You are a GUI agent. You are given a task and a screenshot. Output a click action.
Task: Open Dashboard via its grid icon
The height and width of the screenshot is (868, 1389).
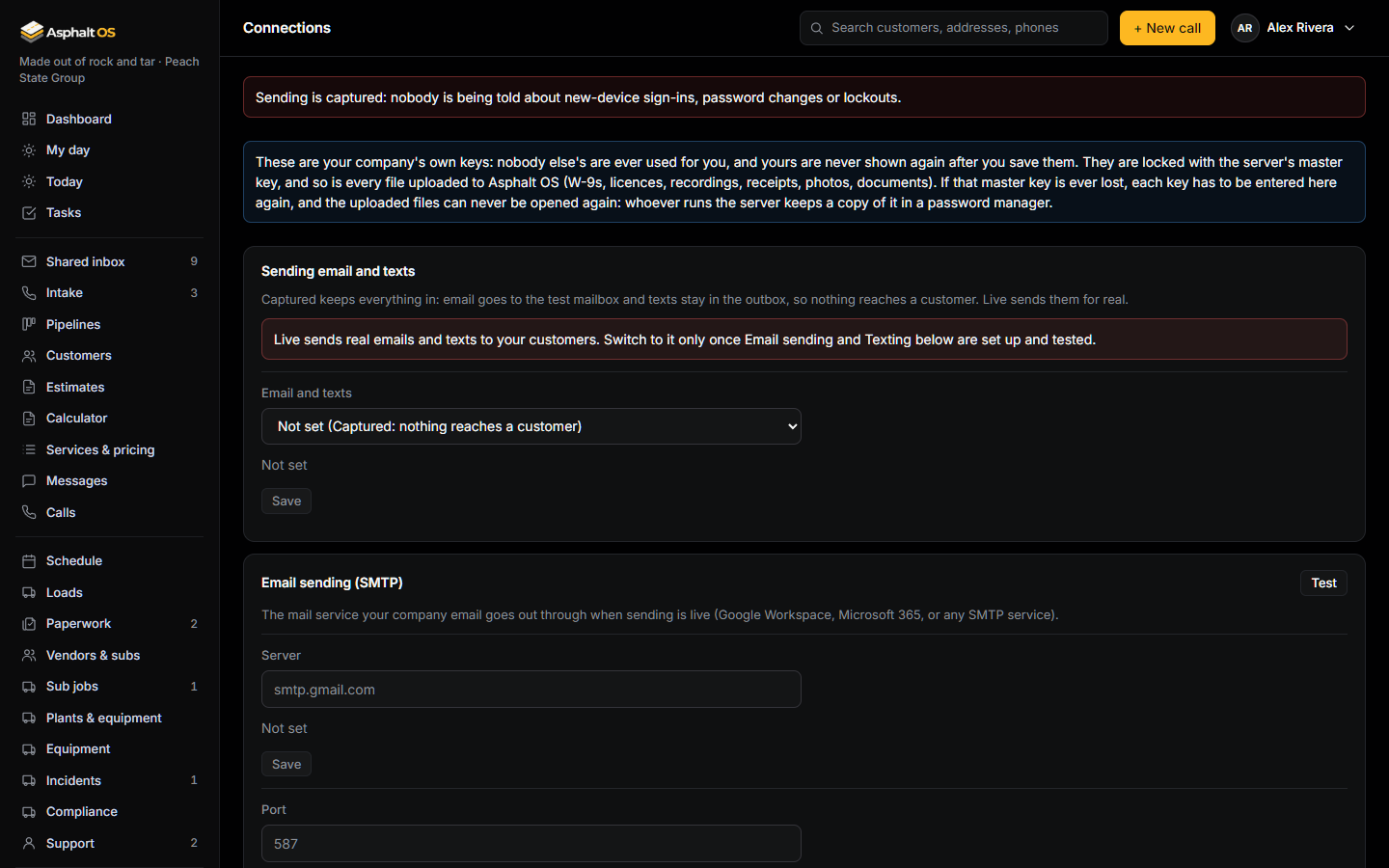[29, 119]
